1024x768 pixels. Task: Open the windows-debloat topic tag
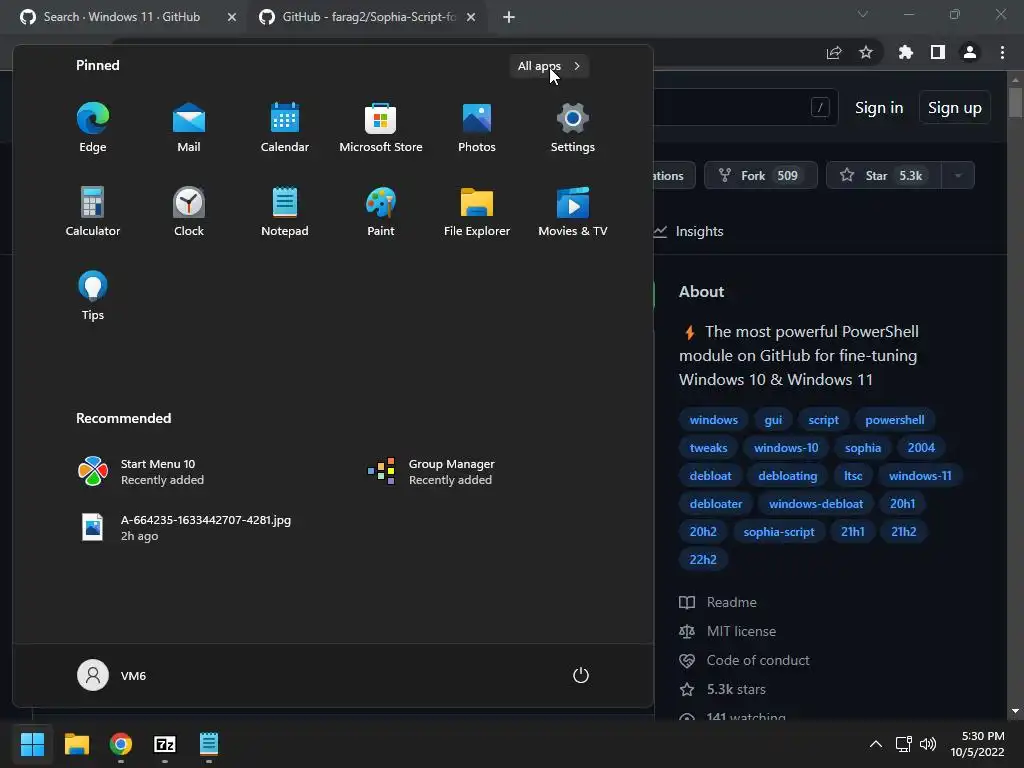816,504
